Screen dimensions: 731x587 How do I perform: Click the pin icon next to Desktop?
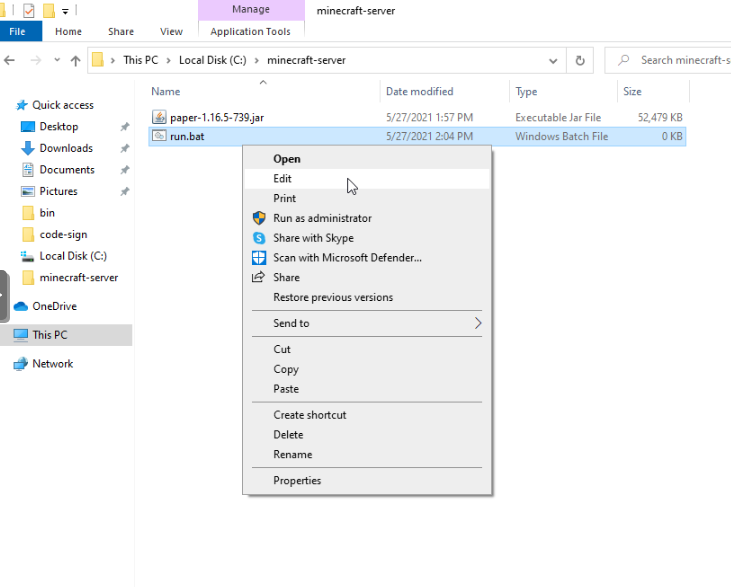coord(124,126)
